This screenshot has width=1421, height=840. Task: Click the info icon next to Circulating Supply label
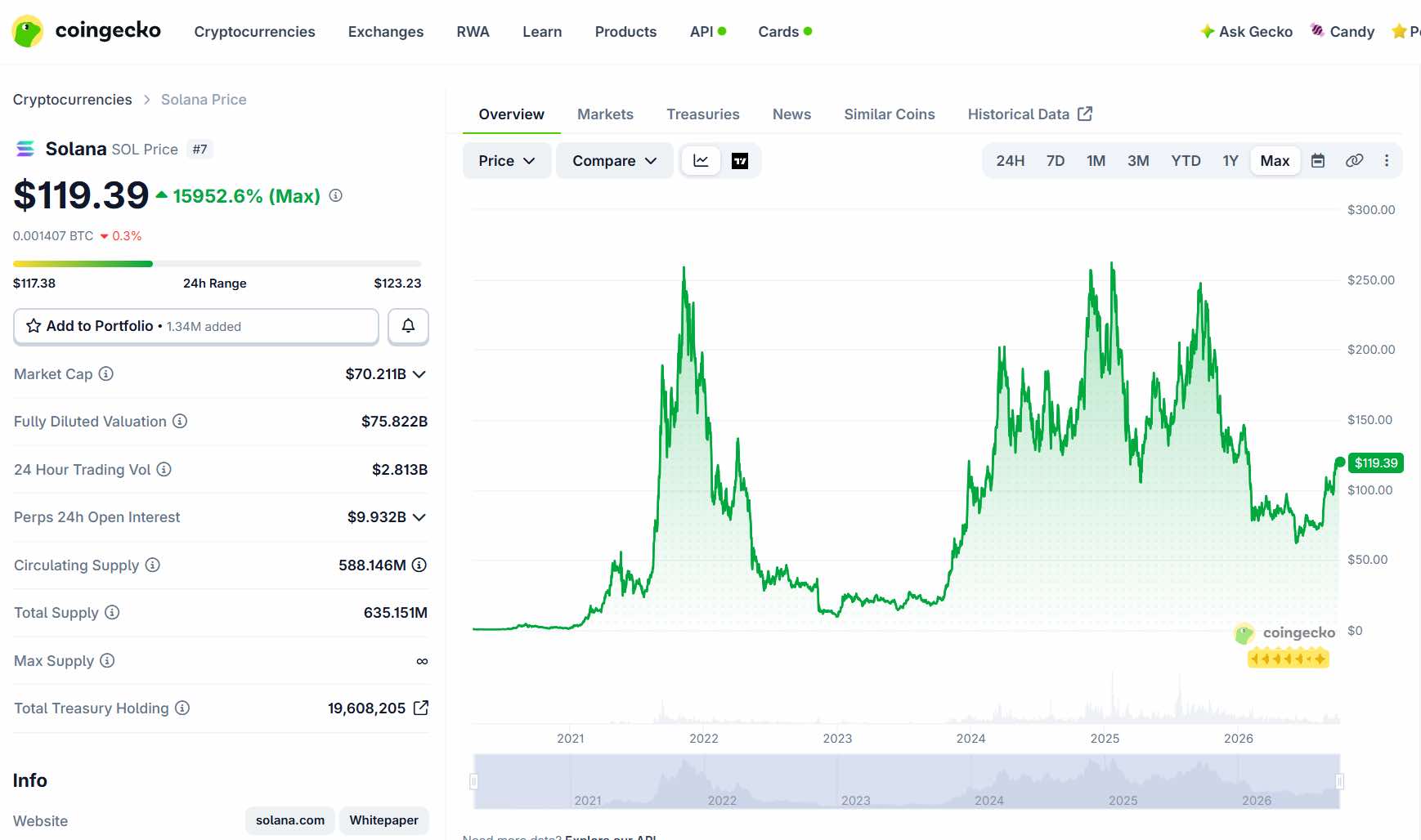153,565
